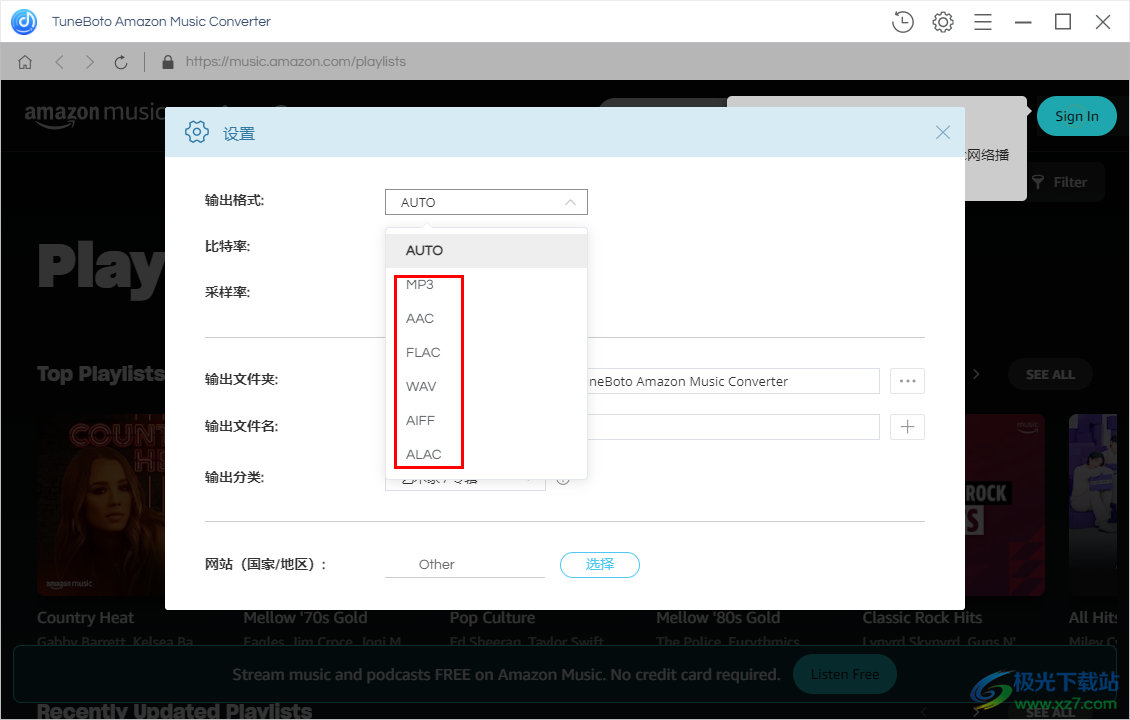Click next arrow beside Top Playlists
Screen dimensions: 1130x720
pos(976,374)
